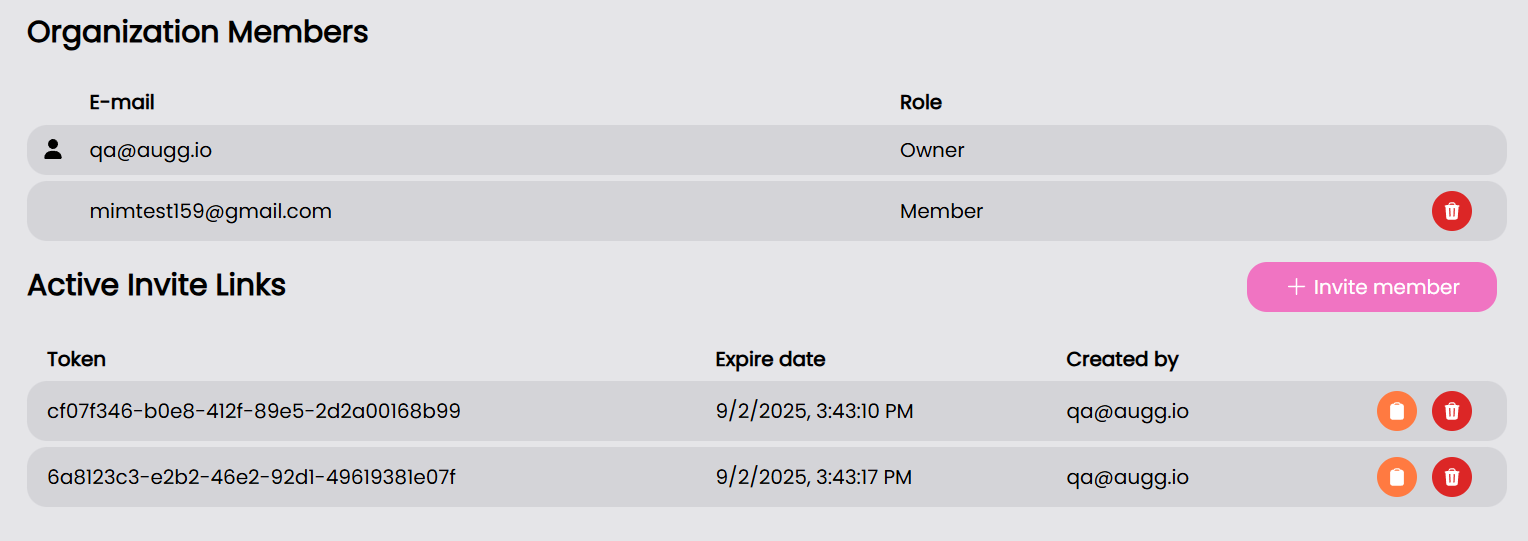Click the Invite member button
The image size is (1528, 541).
tap(1371, 287)
